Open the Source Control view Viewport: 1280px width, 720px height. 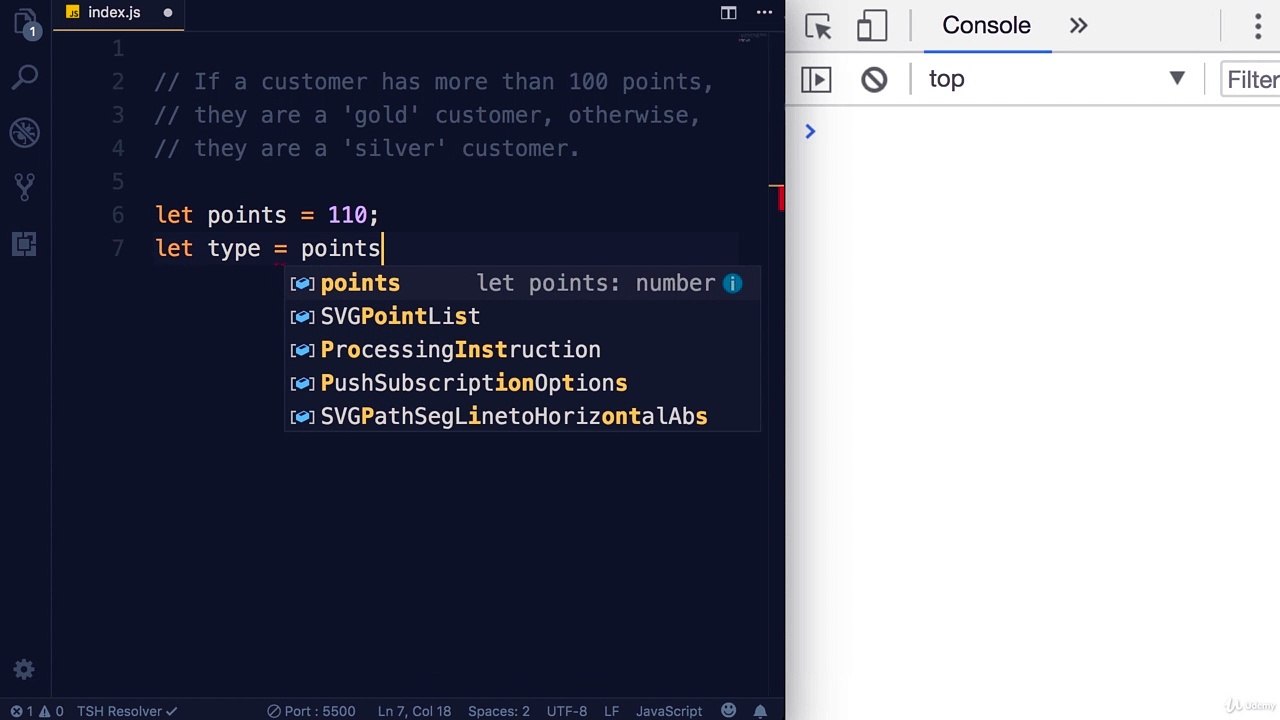(25, 187)
